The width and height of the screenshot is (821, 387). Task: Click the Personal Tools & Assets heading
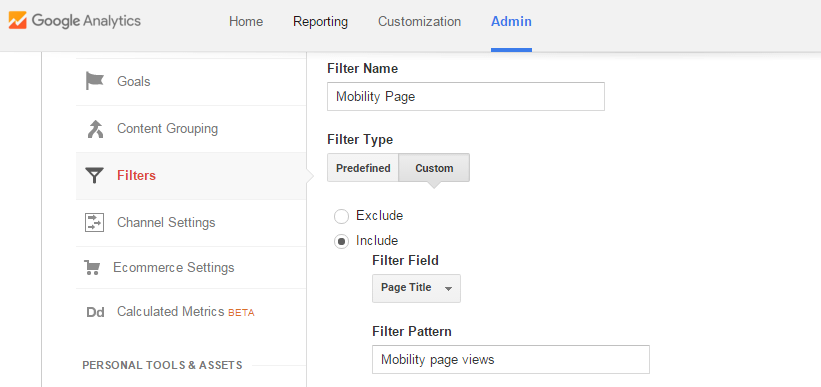click(162, 365)
